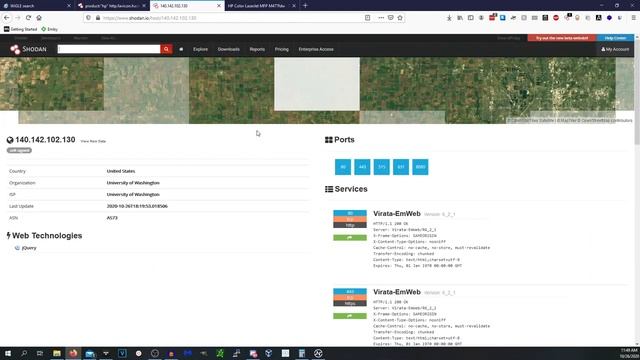The height and width of the screenshot is (360, 640).
Task: Open the Emby bookmark
Action: pyautogui.click(x=50, y=29)
